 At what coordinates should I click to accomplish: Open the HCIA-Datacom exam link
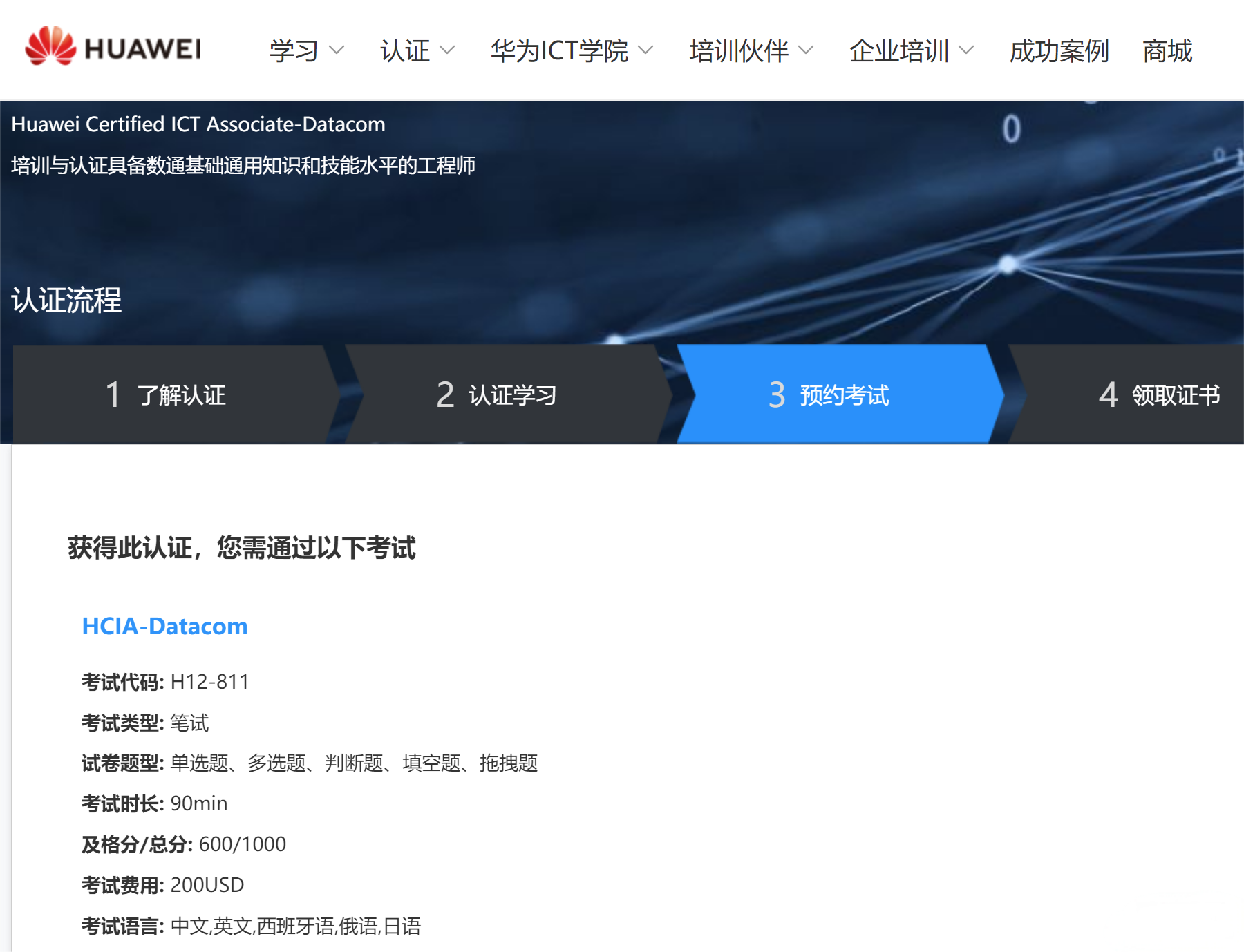[164, 626]
